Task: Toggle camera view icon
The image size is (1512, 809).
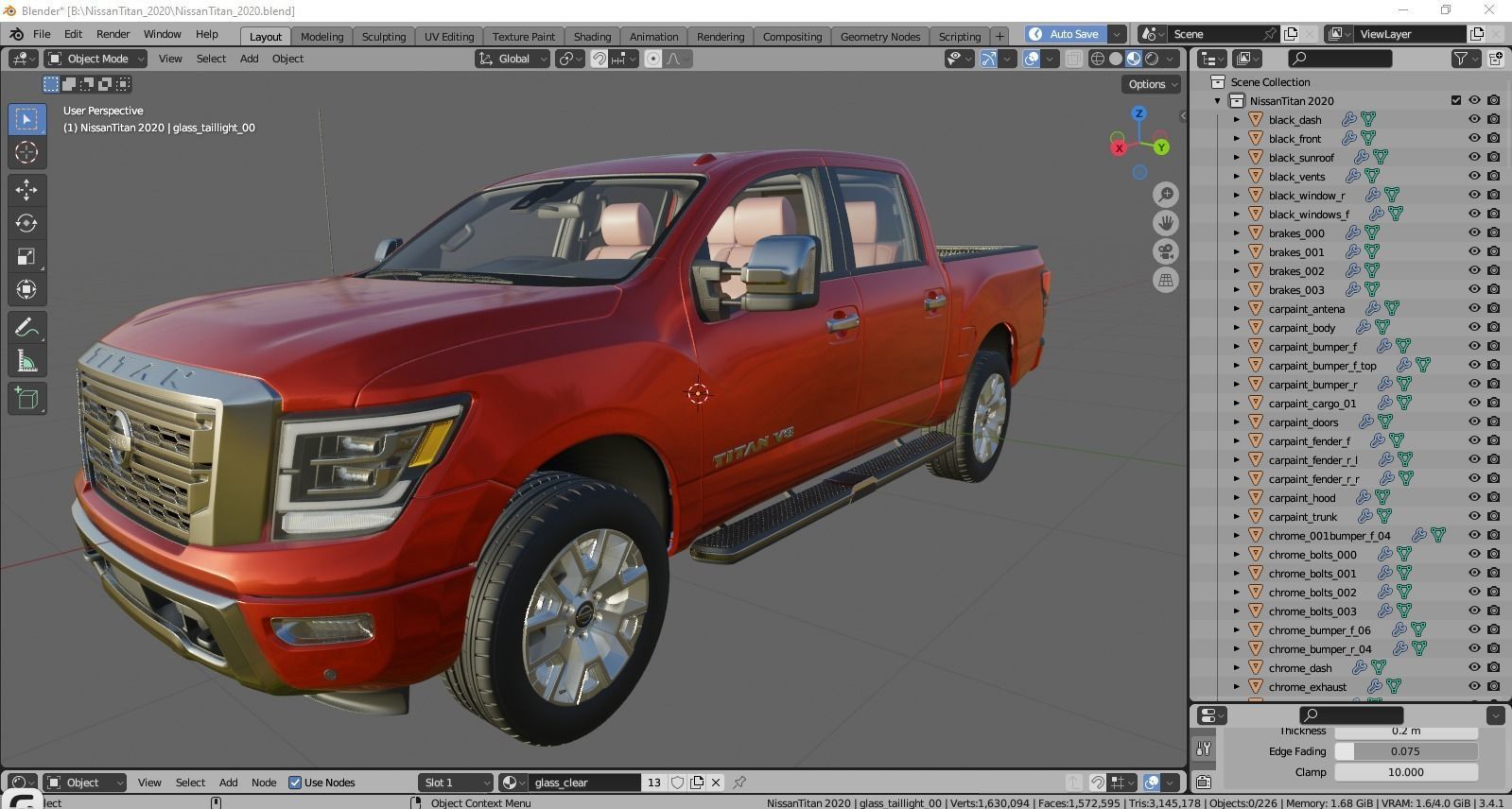Action: tap(1166, 251)
